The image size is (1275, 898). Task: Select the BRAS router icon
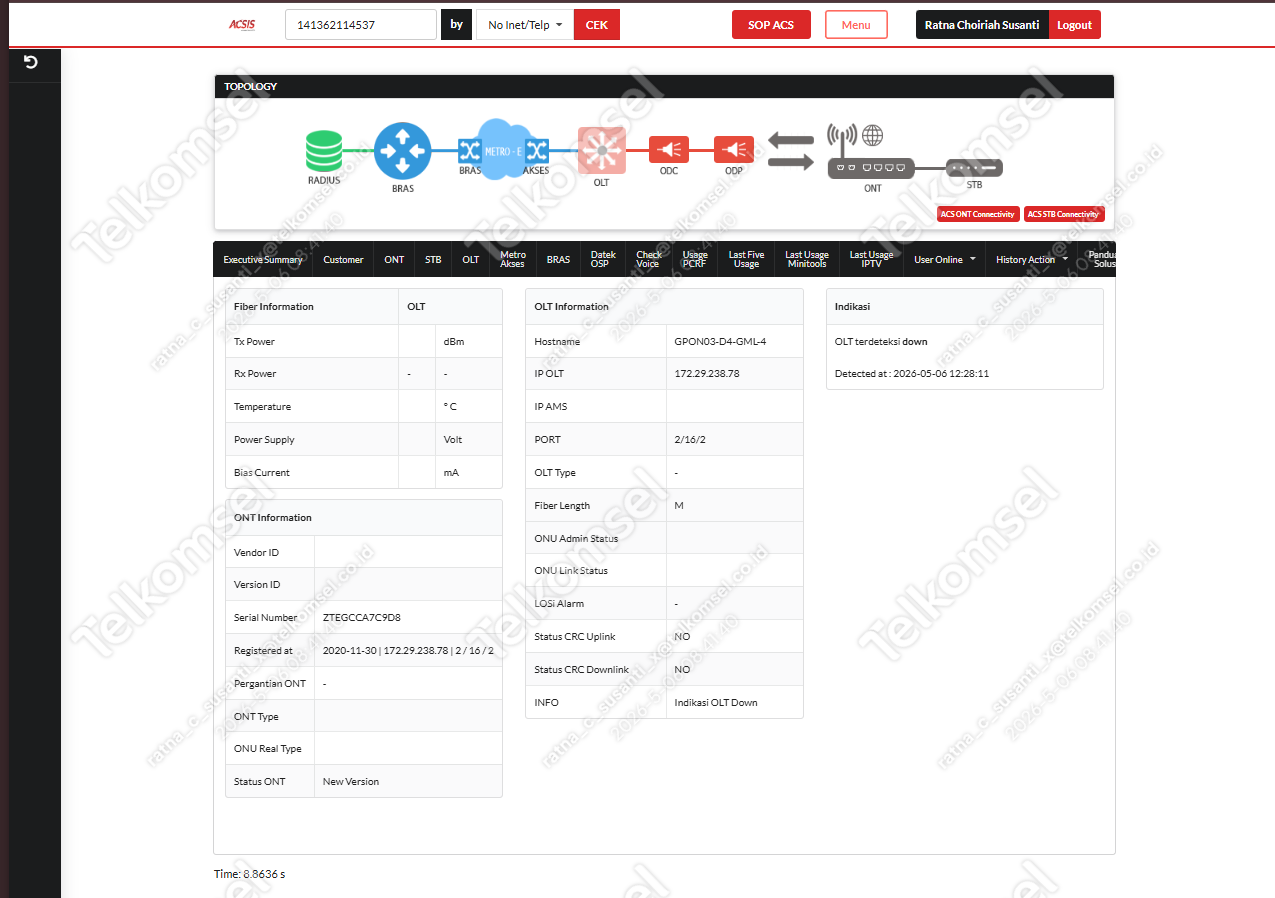402,151
